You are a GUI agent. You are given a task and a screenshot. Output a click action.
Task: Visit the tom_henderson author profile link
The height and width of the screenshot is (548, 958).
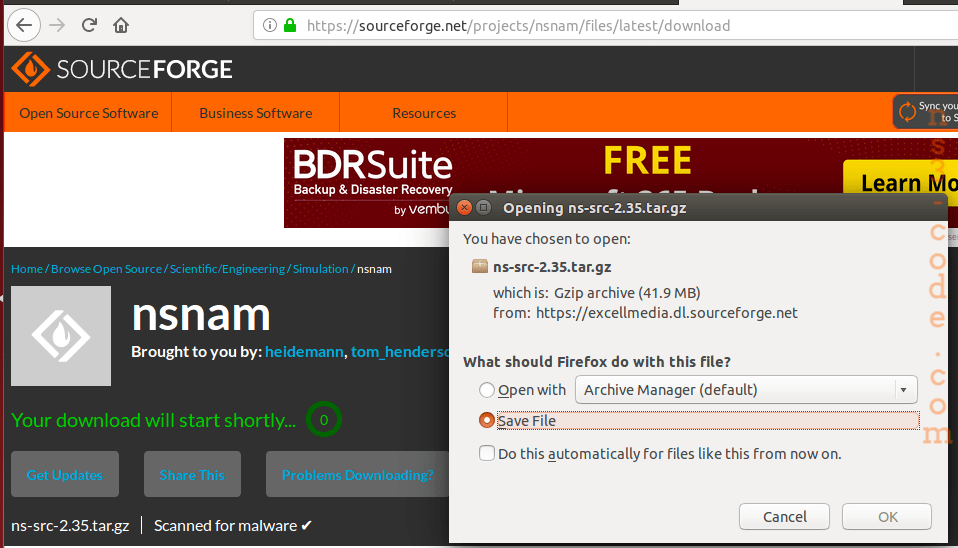click(x=400, y=352)
